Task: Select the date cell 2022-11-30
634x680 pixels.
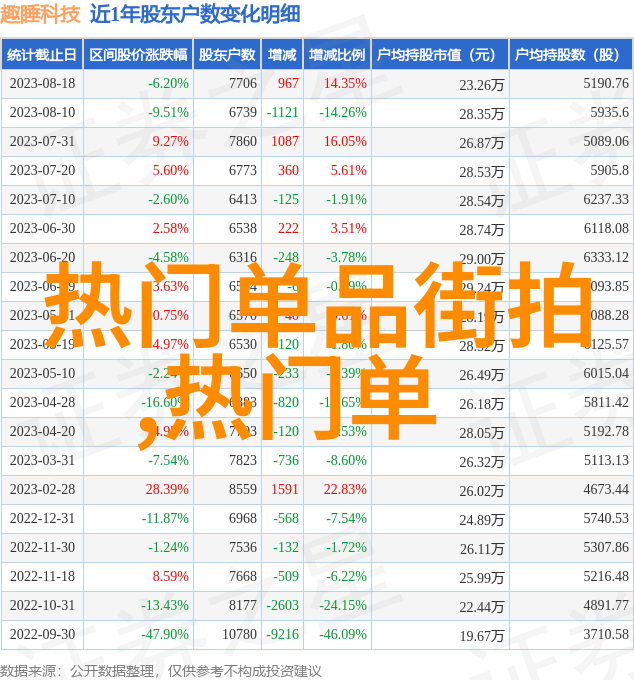Action: [42, 548]
